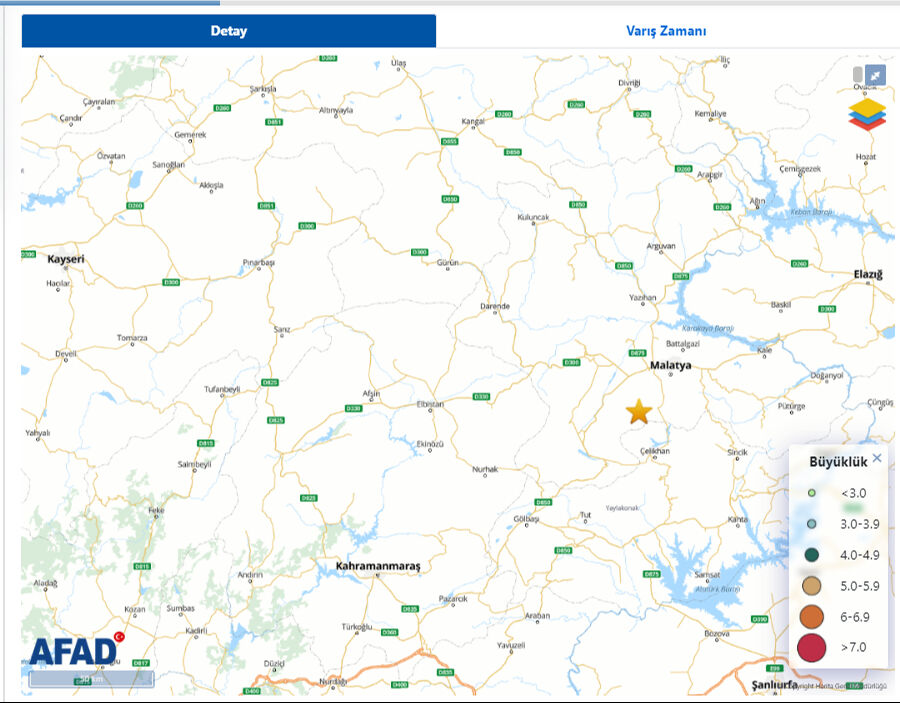Image resolution: width=900 pixels, height=703 pixels.
Task: Click the 5.0-5.9 tan legend circle
Action: tap(812, 586)
